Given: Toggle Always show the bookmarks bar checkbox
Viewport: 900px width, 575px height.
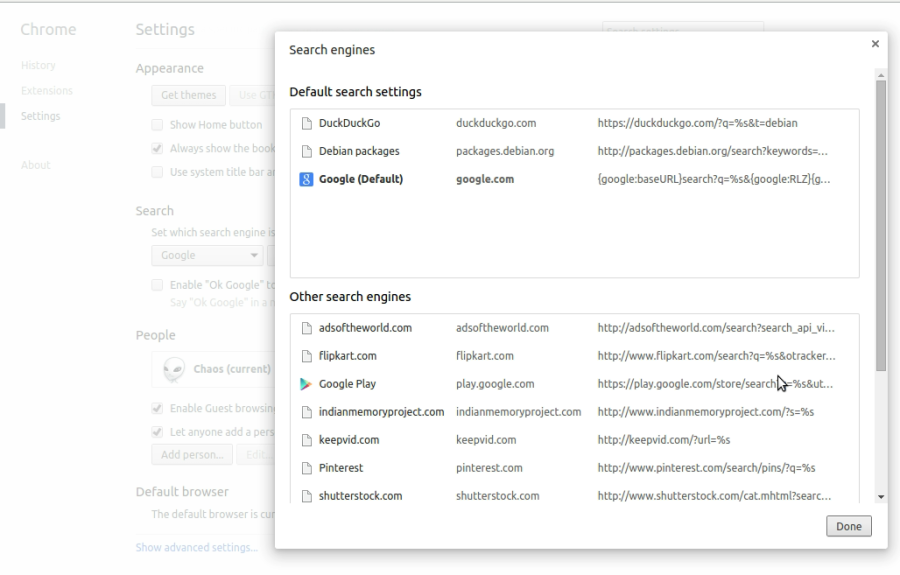Looking at the screenshot, I should [157, 148].
